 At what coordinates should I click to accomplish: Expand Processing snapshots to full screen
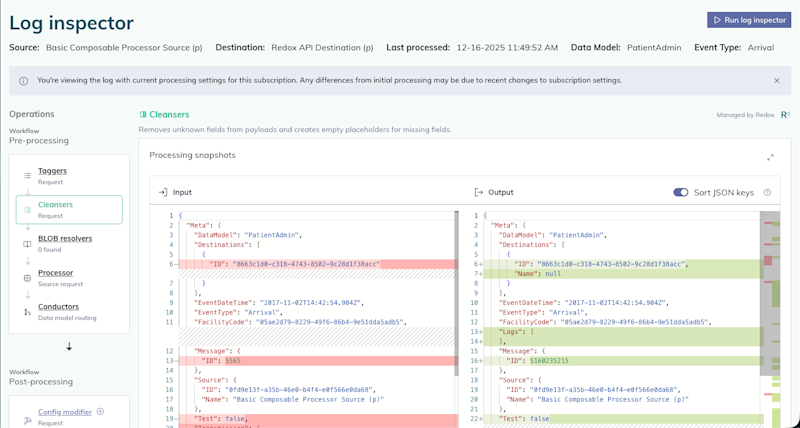tap(770, 158)
